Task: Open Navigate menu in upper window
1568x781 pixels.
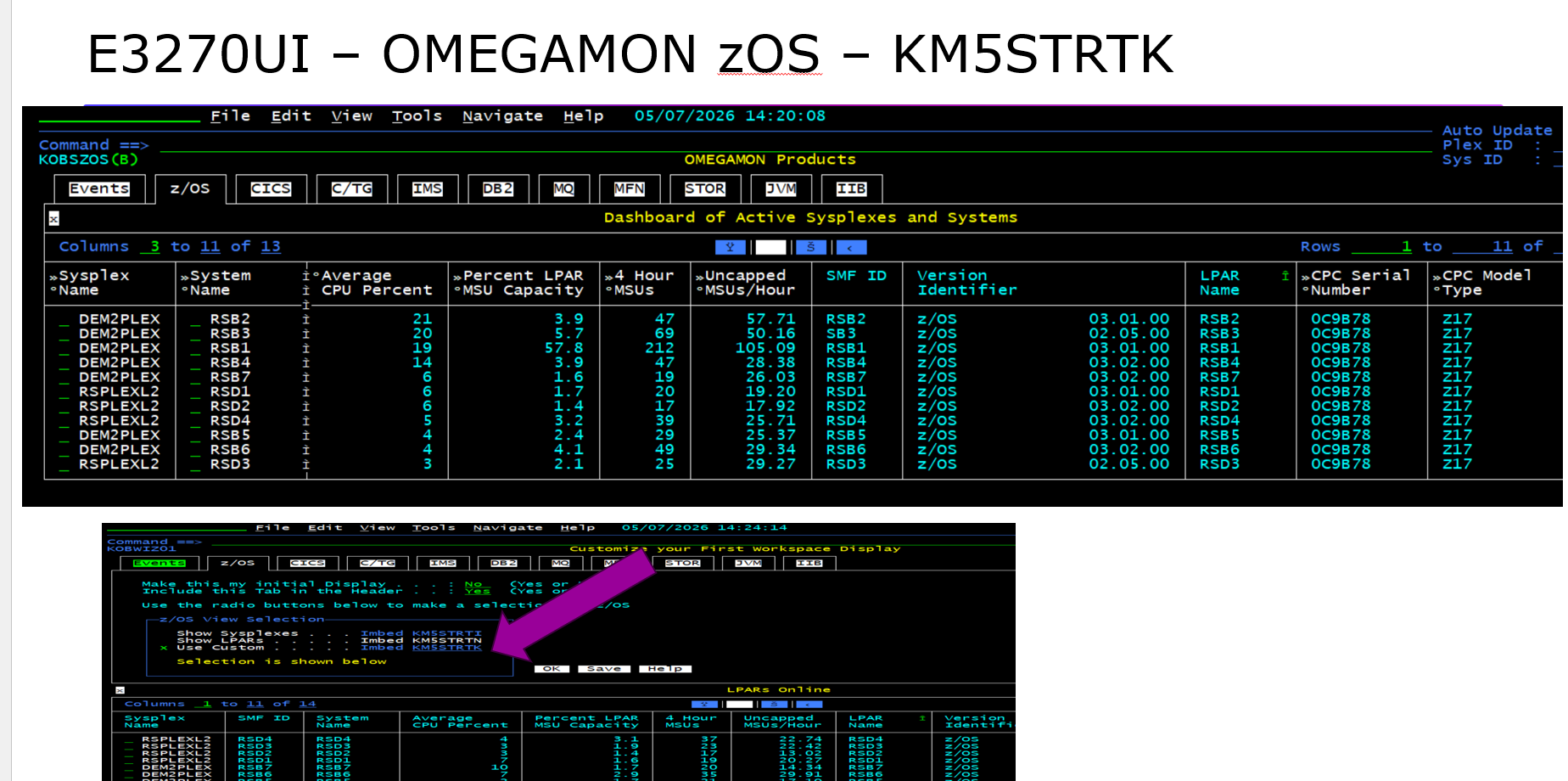Action: tap(502, 115)
